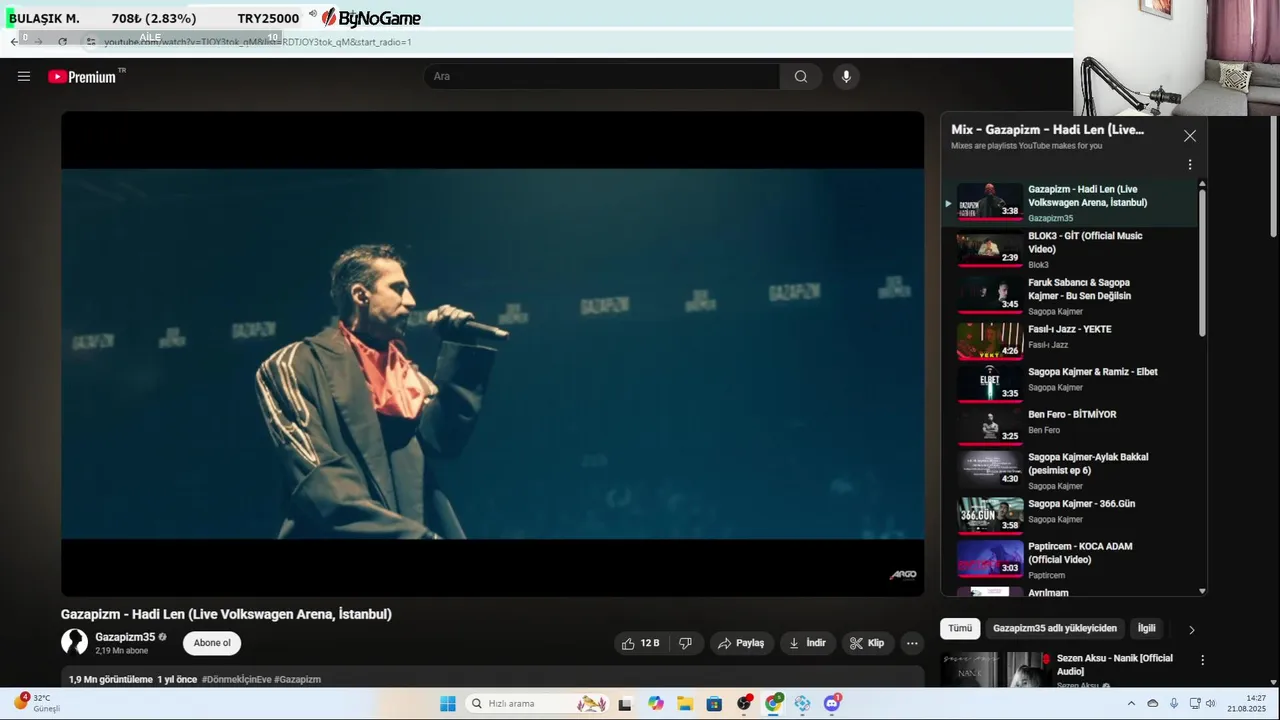The width and height of the screenshot is (1280, 720).
Task: Select Gazapizm35 adlı yükleyiciden chip
Action: pyautogui.click(x=1055, y=628)
